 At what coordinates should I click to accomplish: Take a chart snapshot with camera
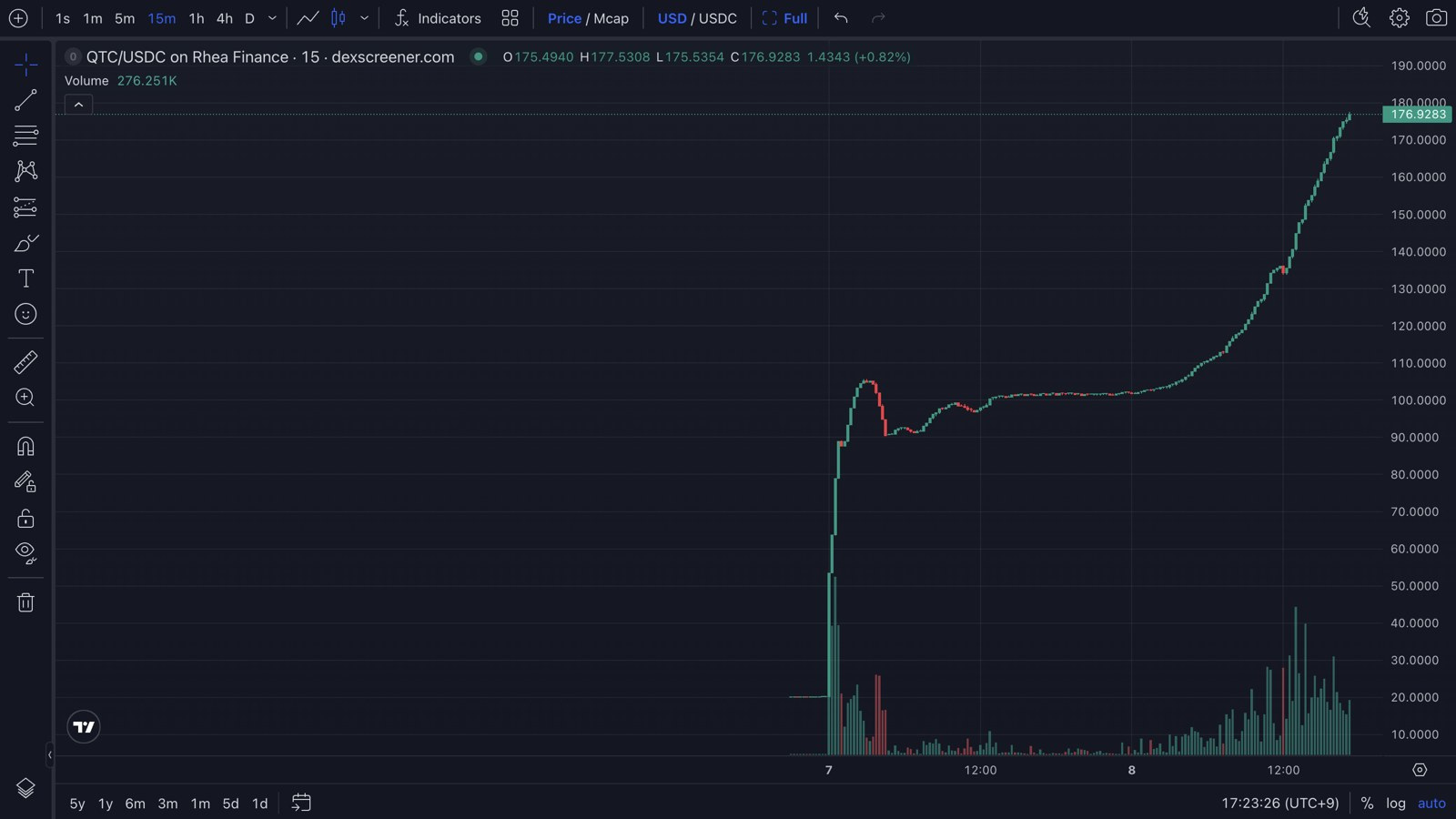click(x=1437, y=18)
